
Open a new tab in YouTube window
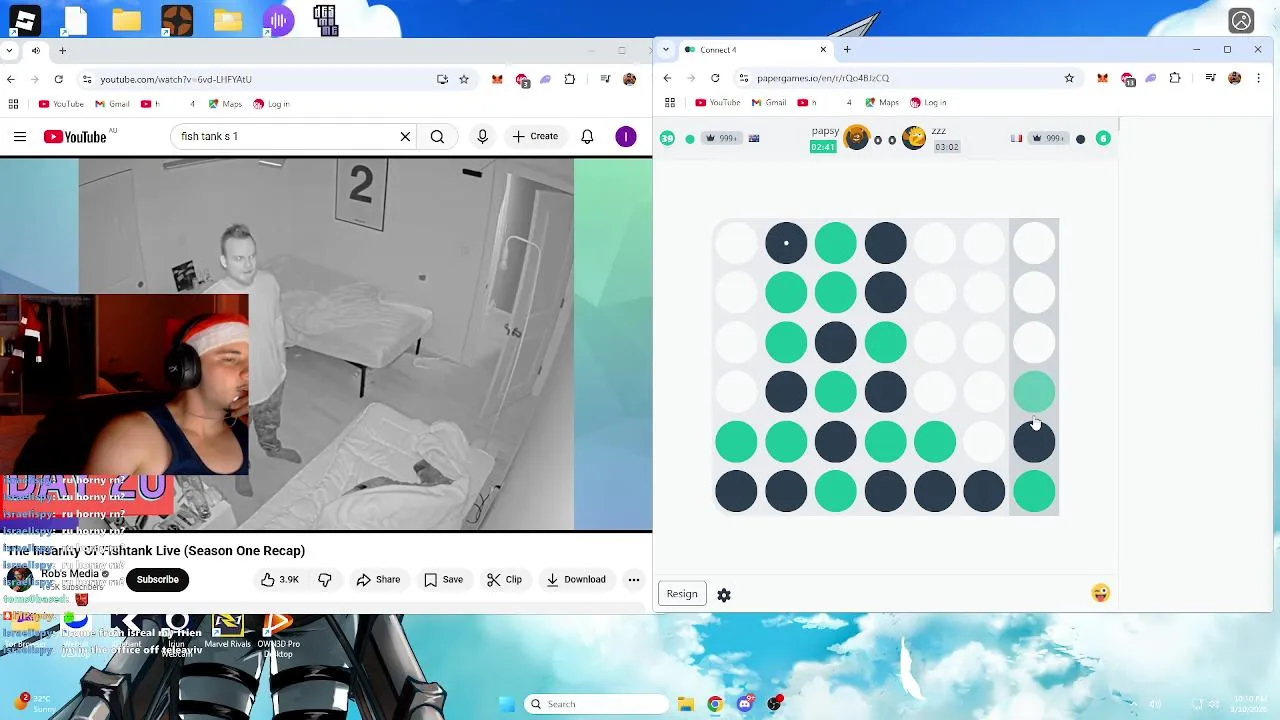pyautogui.click(x=62, y=51)
